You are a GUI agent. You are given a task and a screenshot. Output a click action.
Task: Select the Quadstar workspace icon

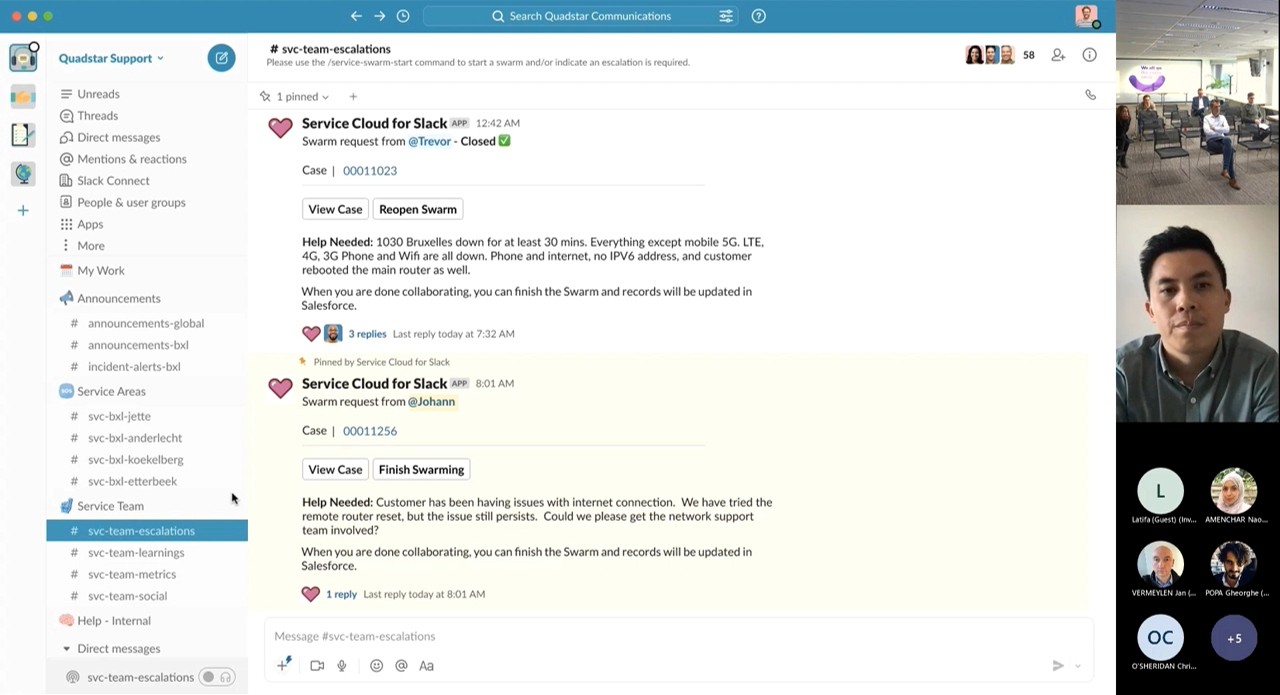(x=23, y=58)
